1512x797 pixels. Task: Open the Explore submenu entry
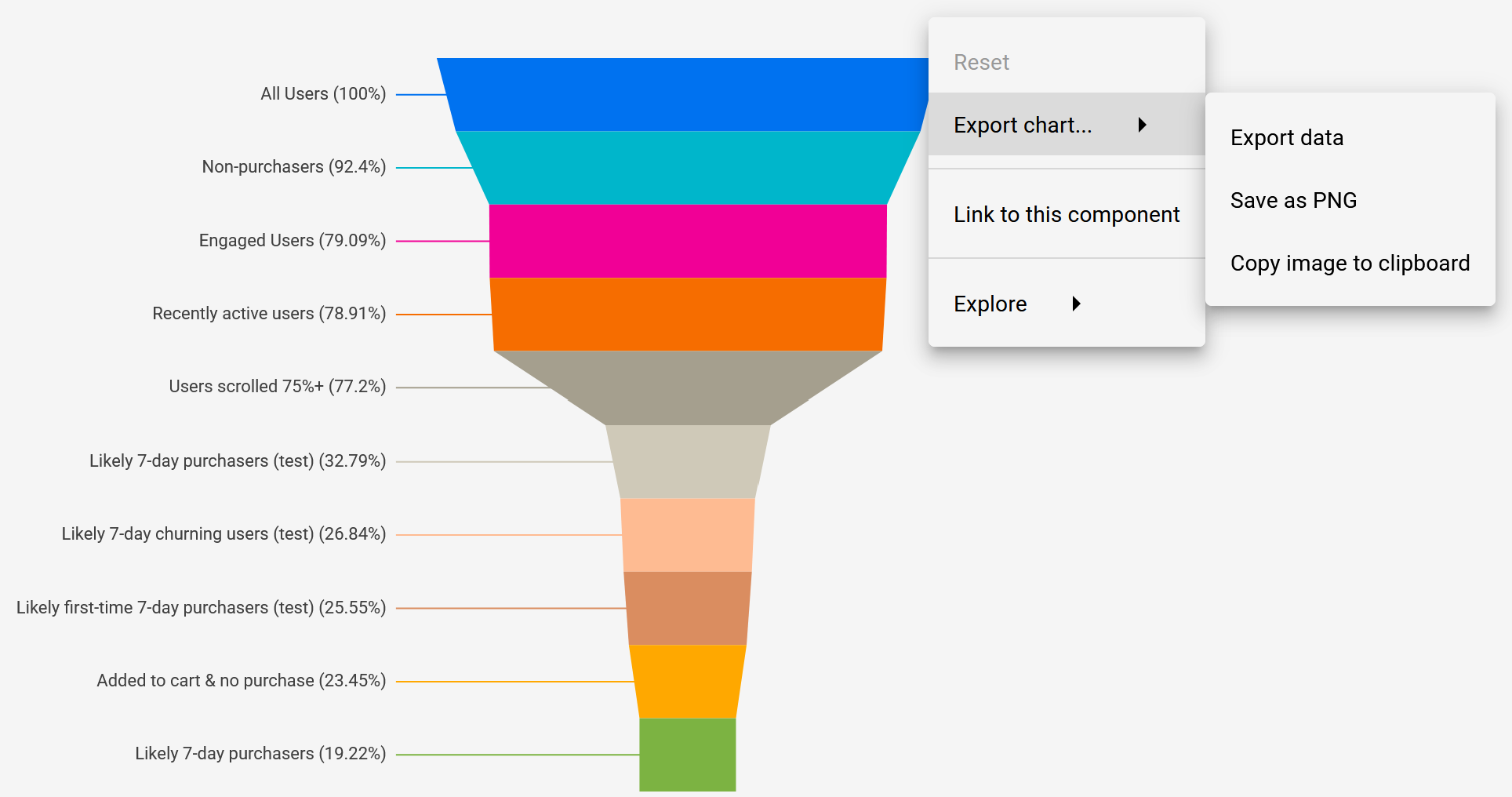coord(1066,304)
